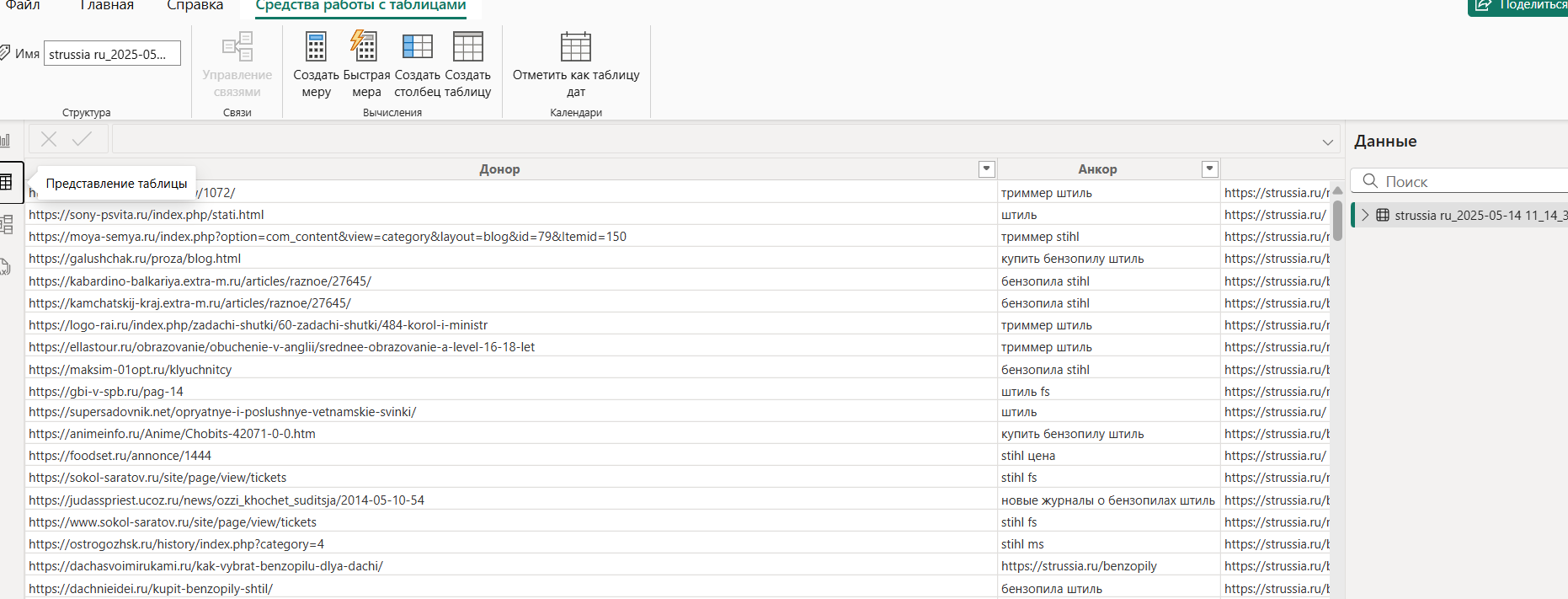The height and width of the screenshot is (599, 1568).
Task: Cancel formula with the X icon
Action: click(x=49, y=140)
